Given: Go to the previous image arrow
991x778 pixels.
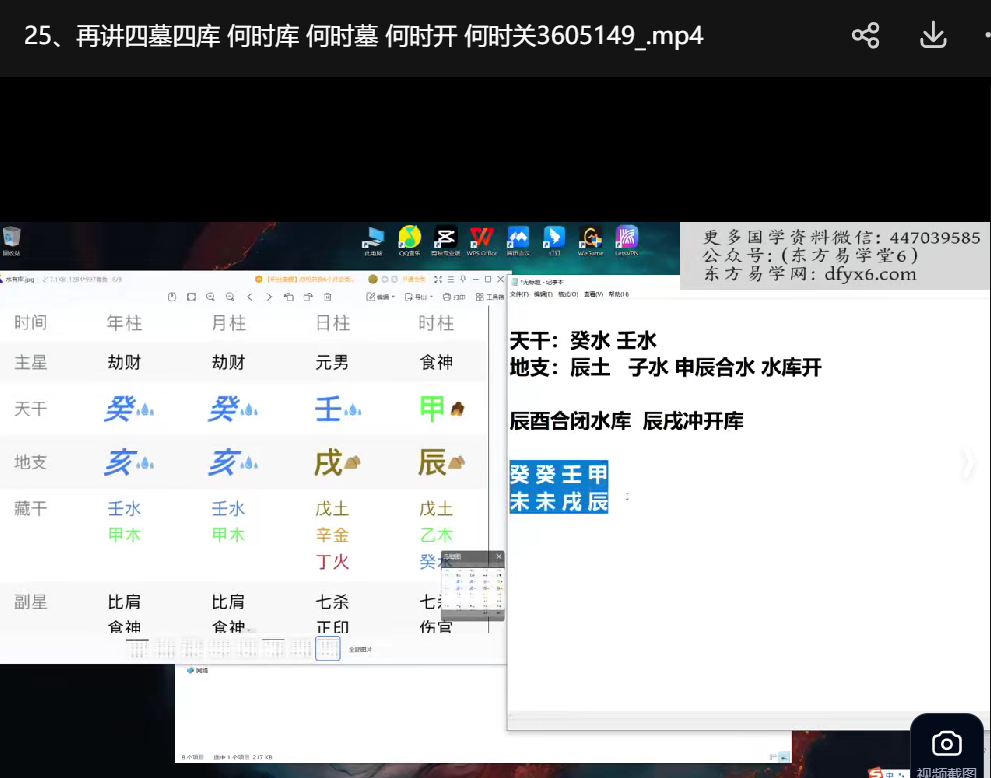Looking at the screenshot, I should coord(250,297).
